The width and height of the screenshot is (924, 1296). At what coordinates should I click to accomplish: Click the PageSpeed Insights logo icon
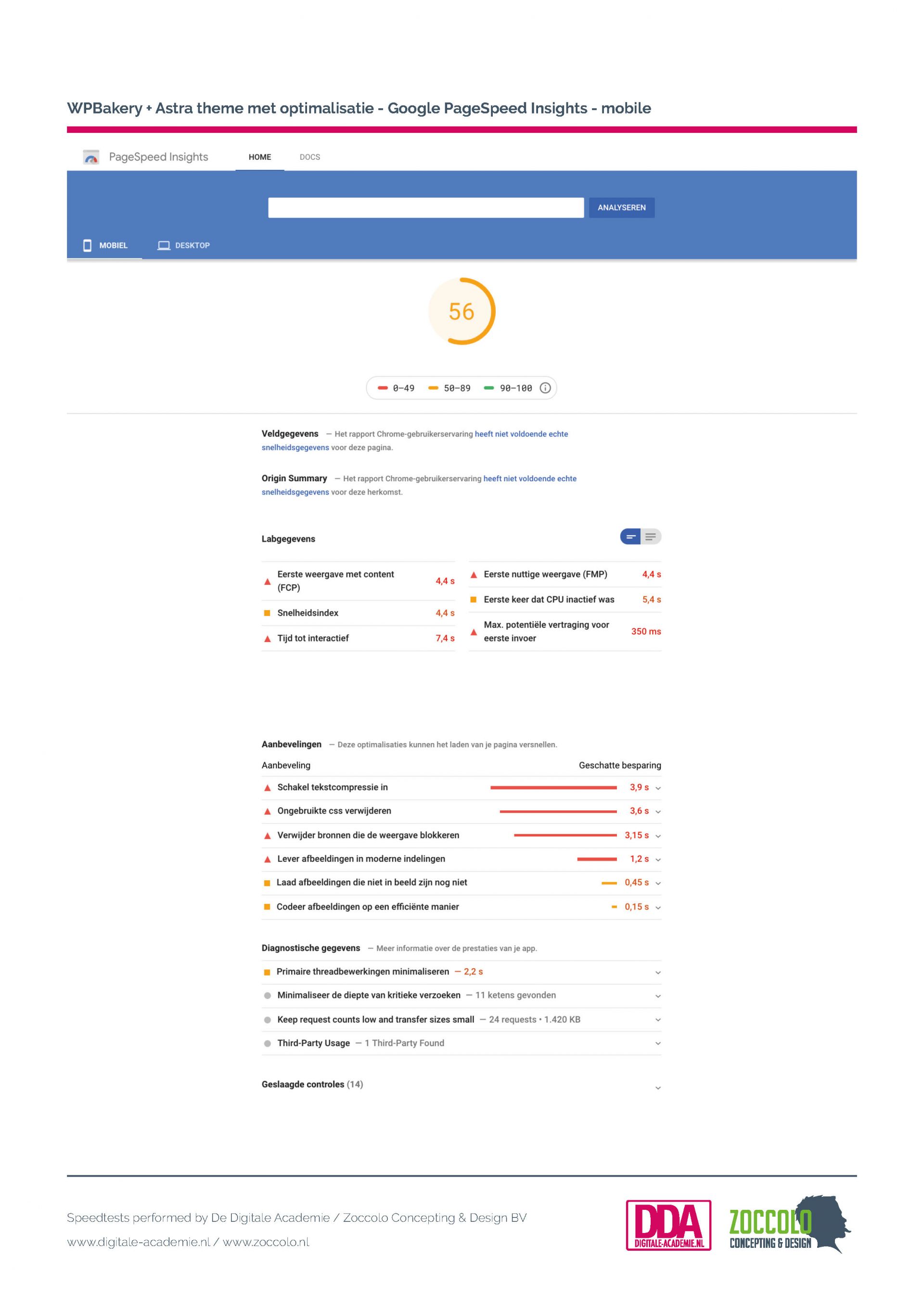[91, 157]
